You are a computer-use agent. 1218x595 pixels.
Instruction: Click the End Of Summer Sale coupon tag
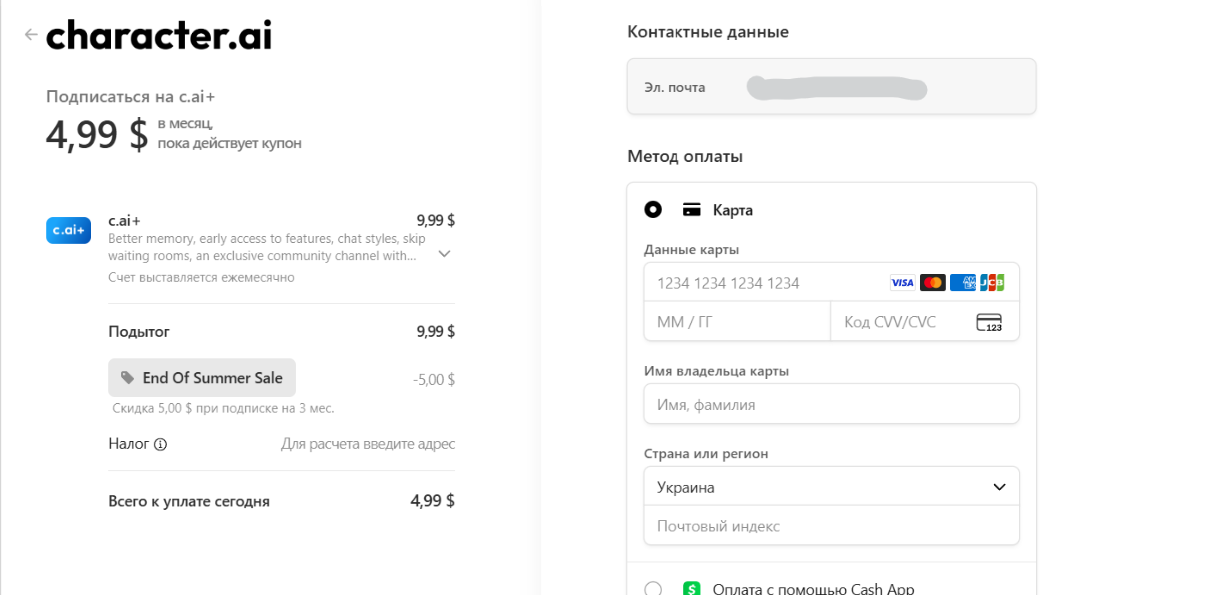pyautogui.click(x=202, y=378)
